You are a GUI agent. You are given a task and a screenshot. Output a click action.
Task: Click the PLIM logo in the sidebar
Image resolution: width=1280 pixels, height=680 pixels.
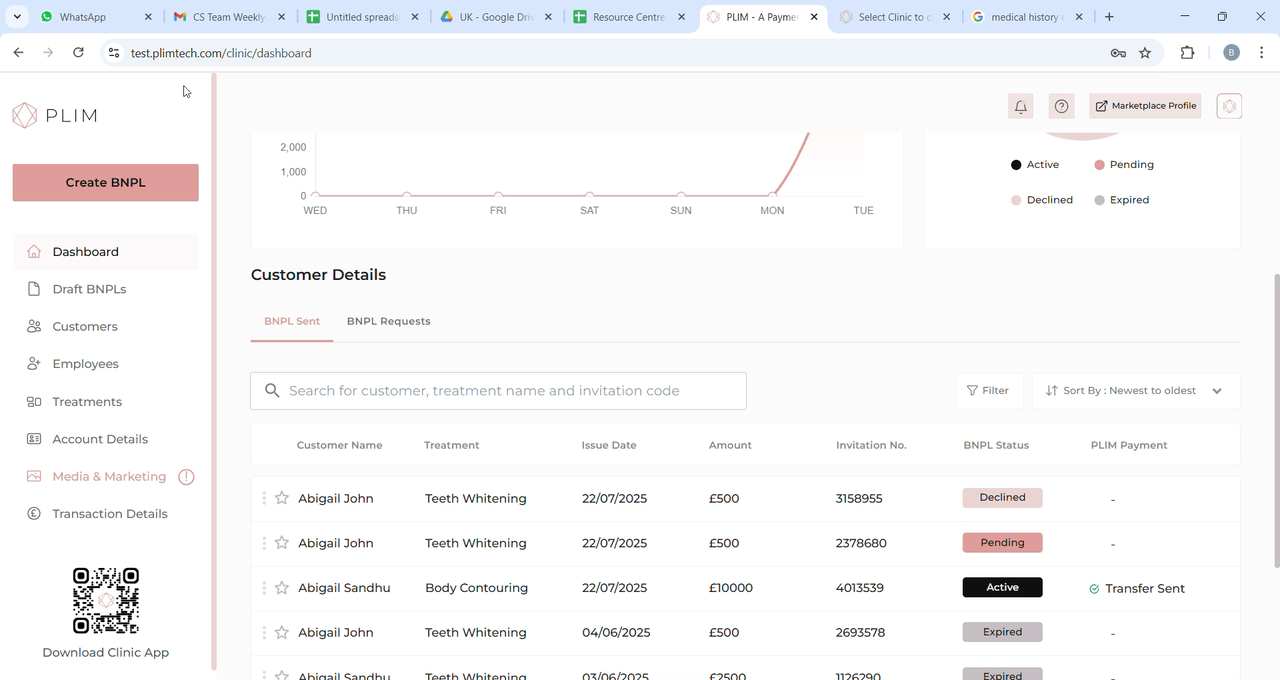(x=55, y=115)
